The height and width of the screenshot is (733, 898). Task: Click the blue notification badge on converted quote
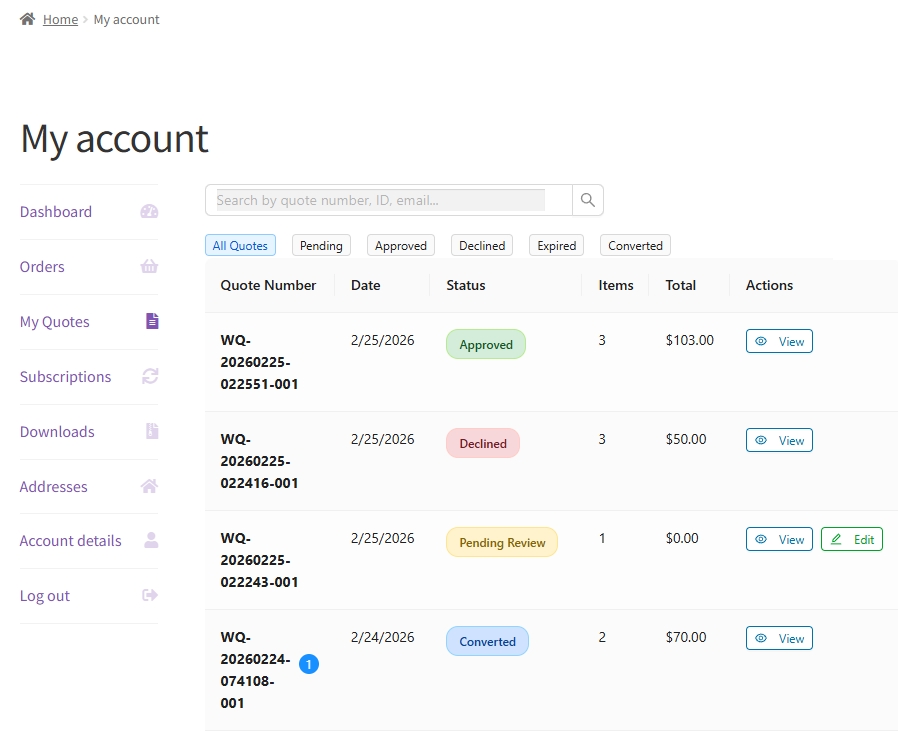(x=309, y=663)
